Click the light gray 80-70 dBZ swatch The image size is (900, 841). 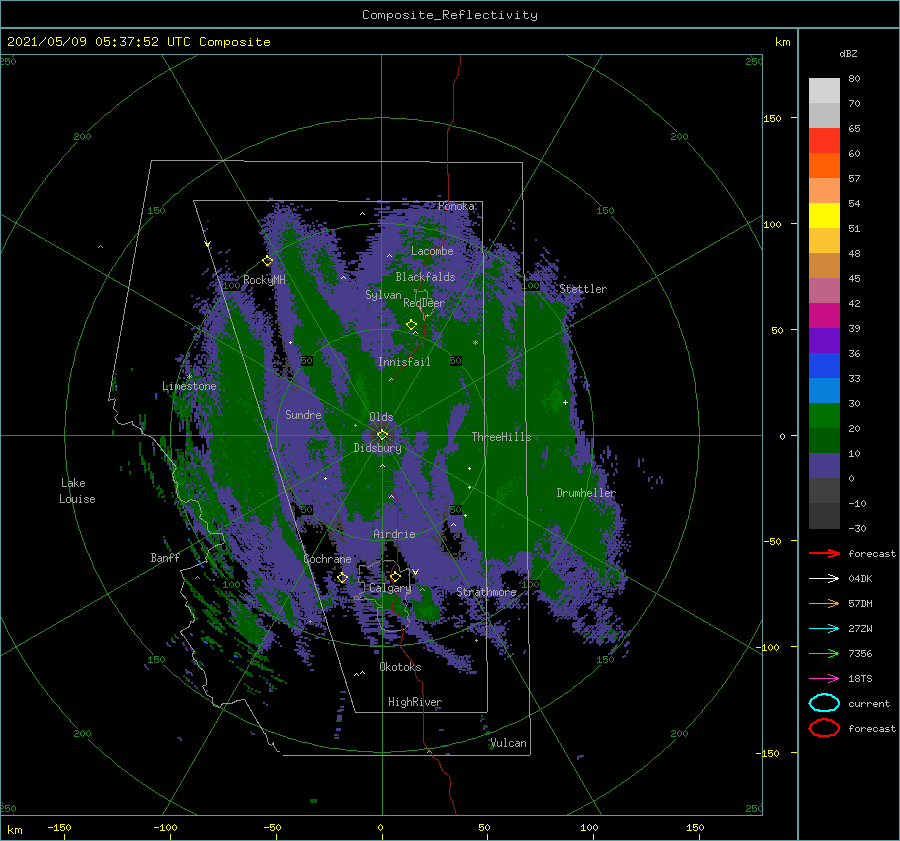pyautogui.click(x=824, y=91)
